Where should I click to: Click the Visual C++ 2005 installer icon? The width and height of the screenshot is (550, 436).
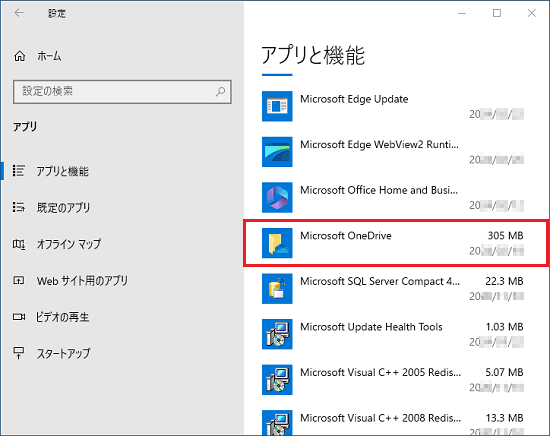click(277, 380)
